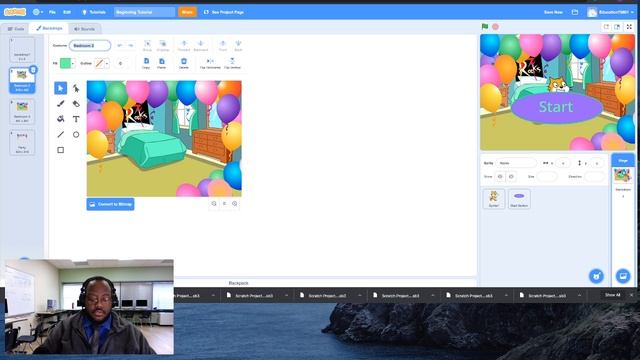Select the Line tool

60,135
